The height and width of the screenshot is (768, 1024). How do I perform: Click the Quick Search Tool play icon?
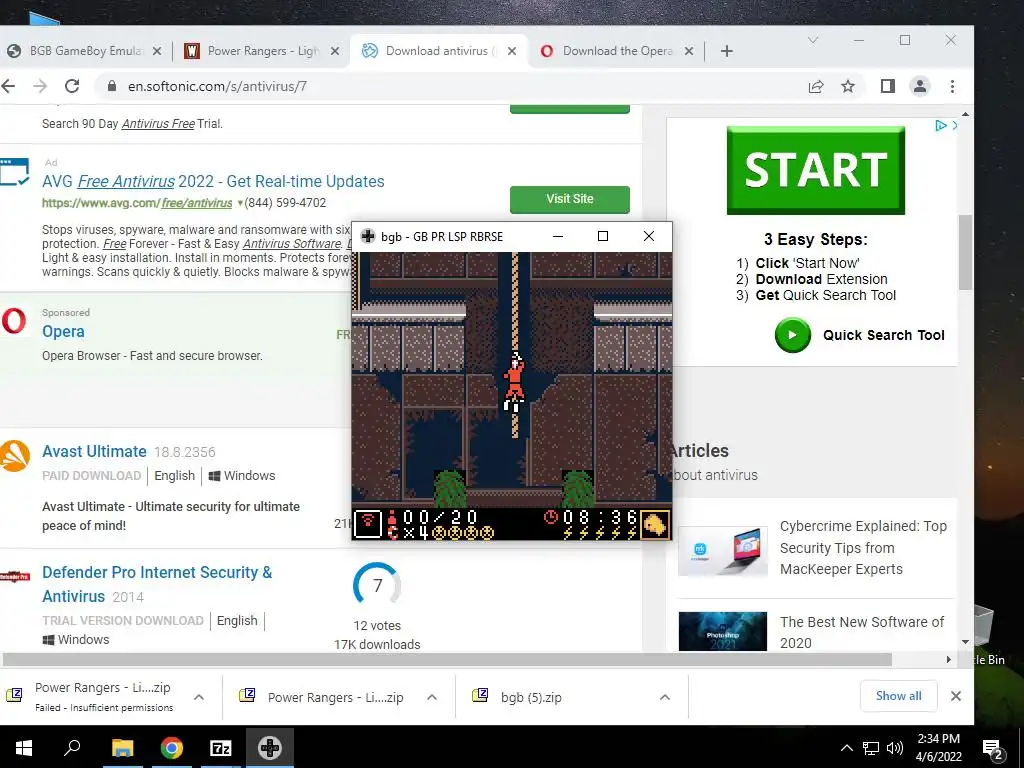[792, 335]
